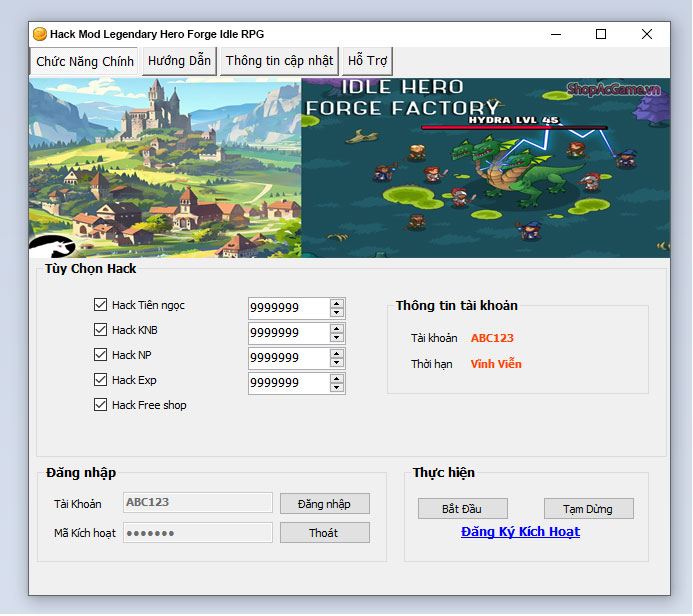Decrease the Hack Tiên ngọc value with down arrow
Image resolution: width=693 pixels, height=616 pixels.
[x=337, y=312]
